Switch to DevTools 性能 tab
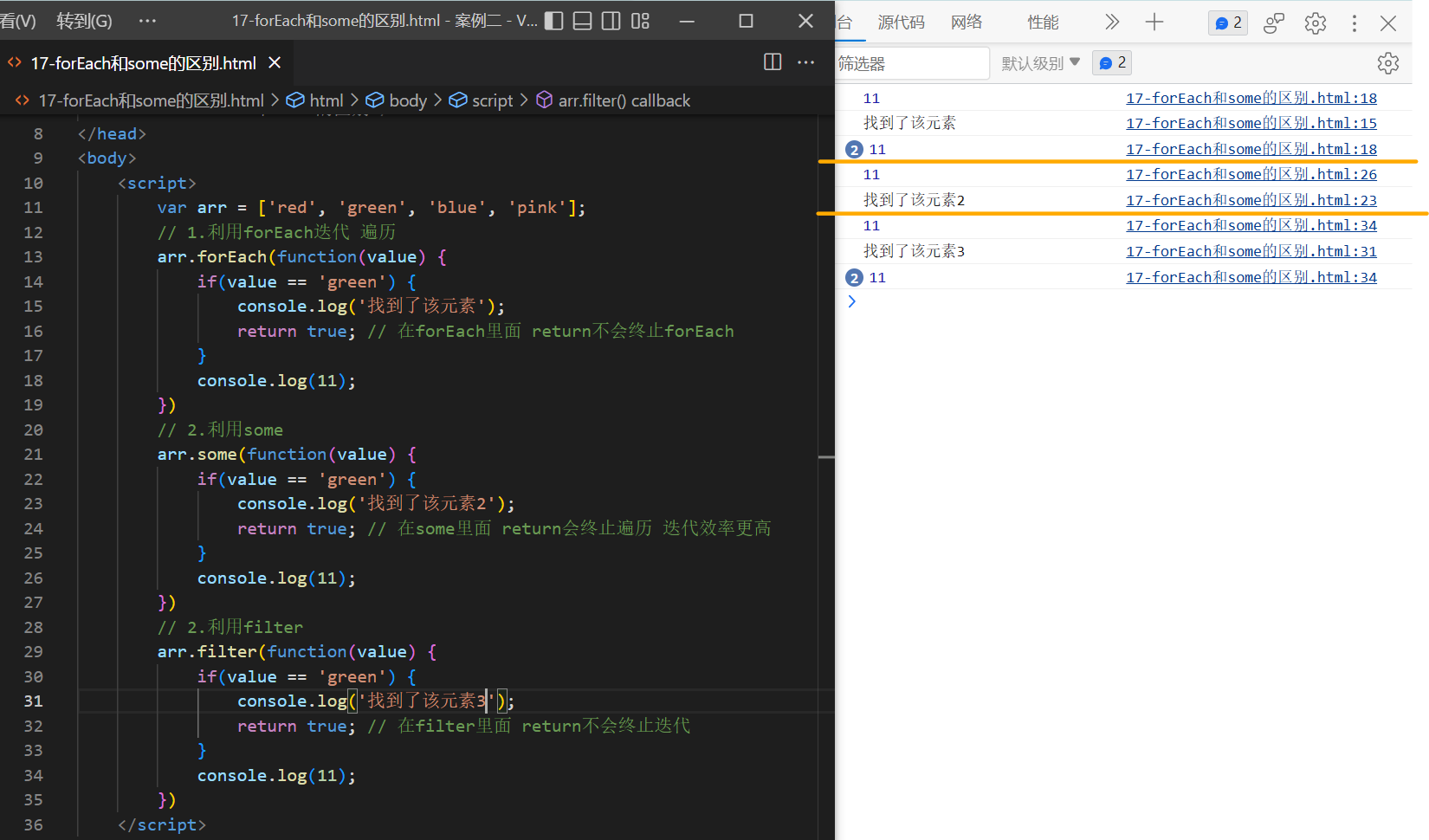Viewport: 1429px width, 840px height. click(x=1043, y=23)
